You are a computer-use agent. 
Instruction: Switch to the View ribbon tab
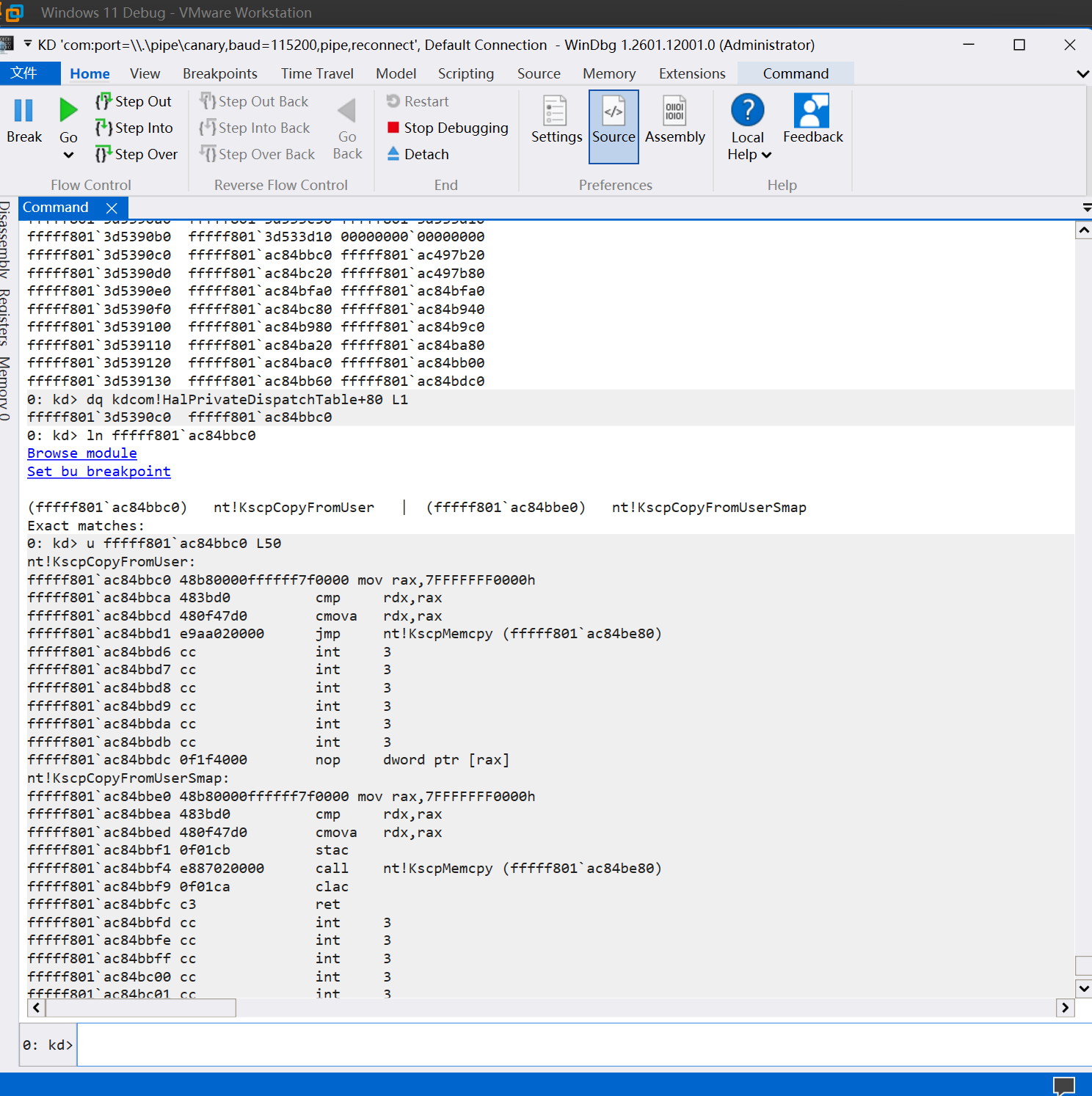coord(145,73)
